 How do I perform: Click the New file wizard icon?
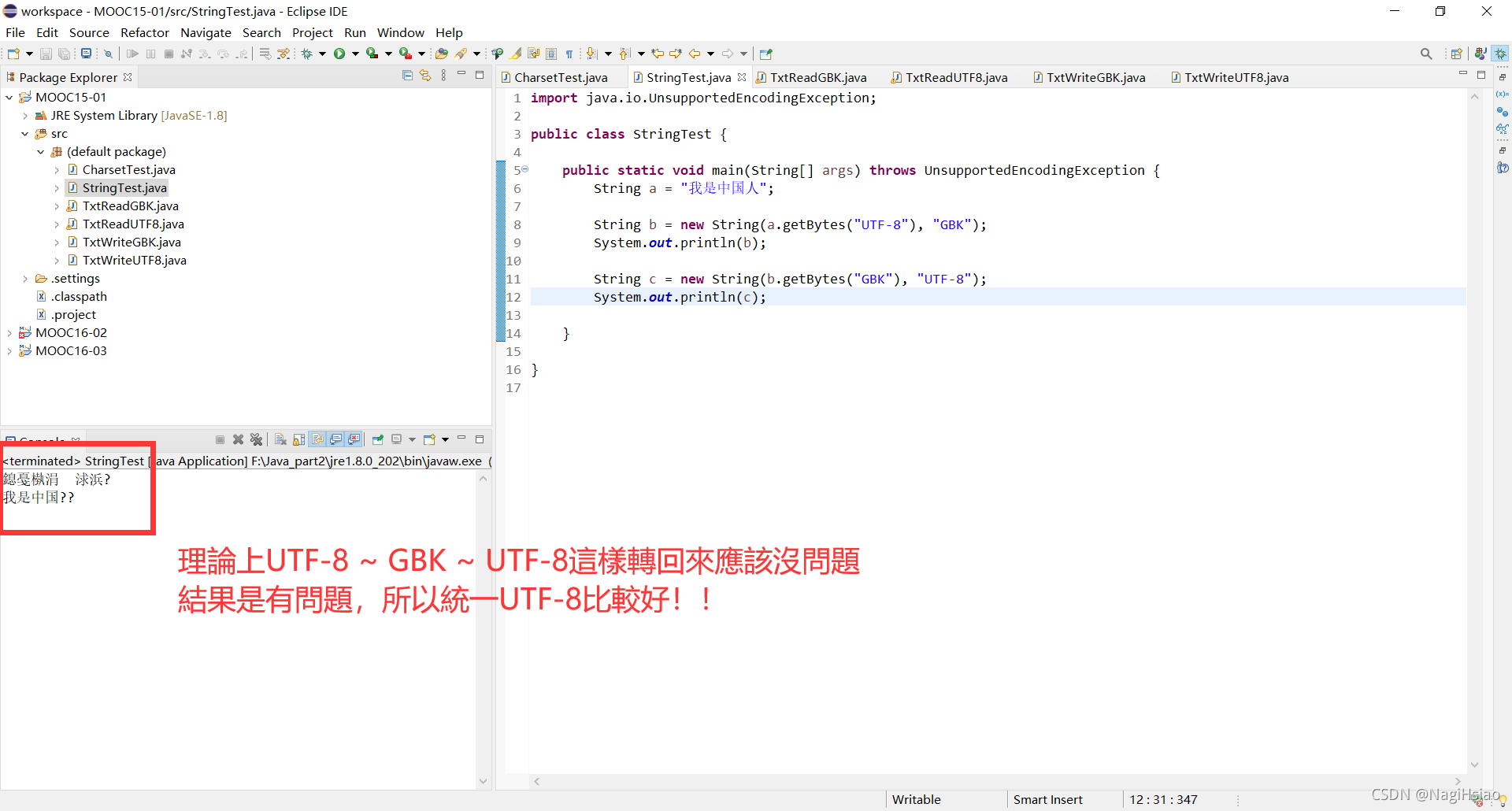13,54
